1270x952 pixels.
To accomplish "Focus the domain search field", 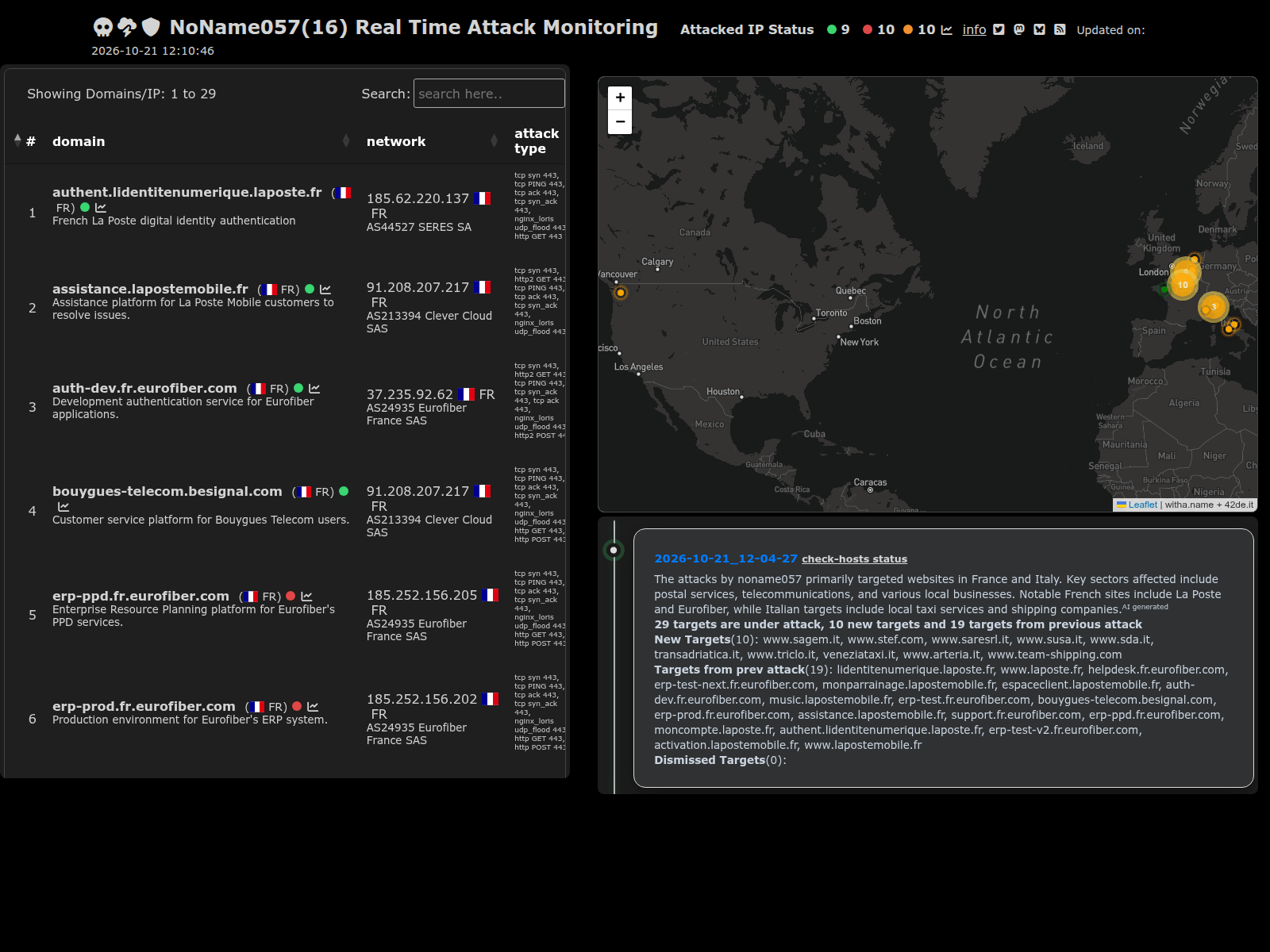I will (x=489, y=94).
